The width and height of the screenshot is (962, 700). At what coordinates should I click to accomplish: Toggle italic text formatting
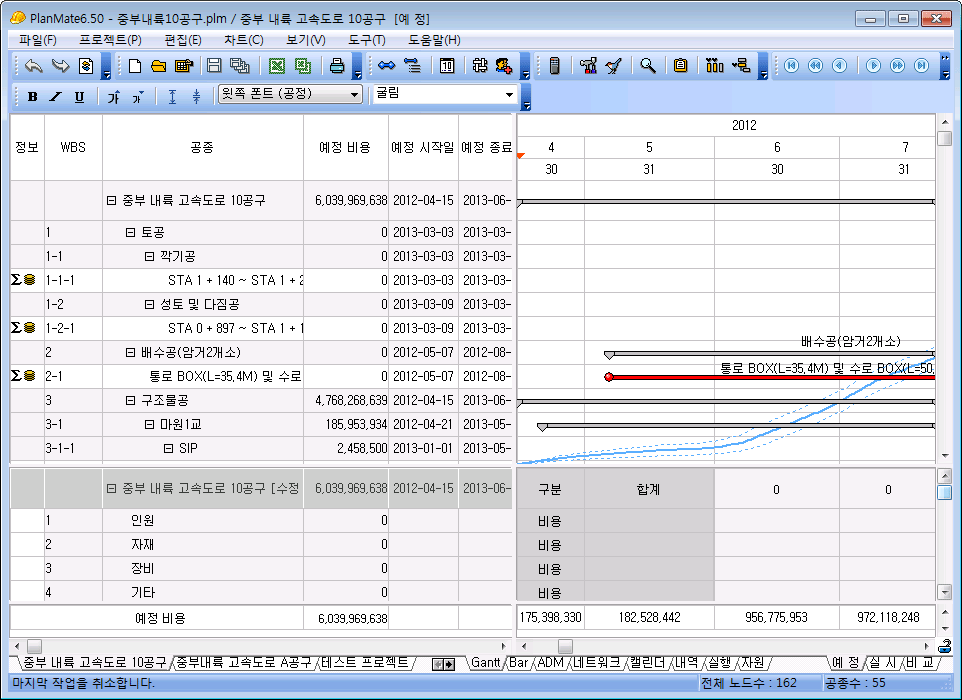pos(55,96)
